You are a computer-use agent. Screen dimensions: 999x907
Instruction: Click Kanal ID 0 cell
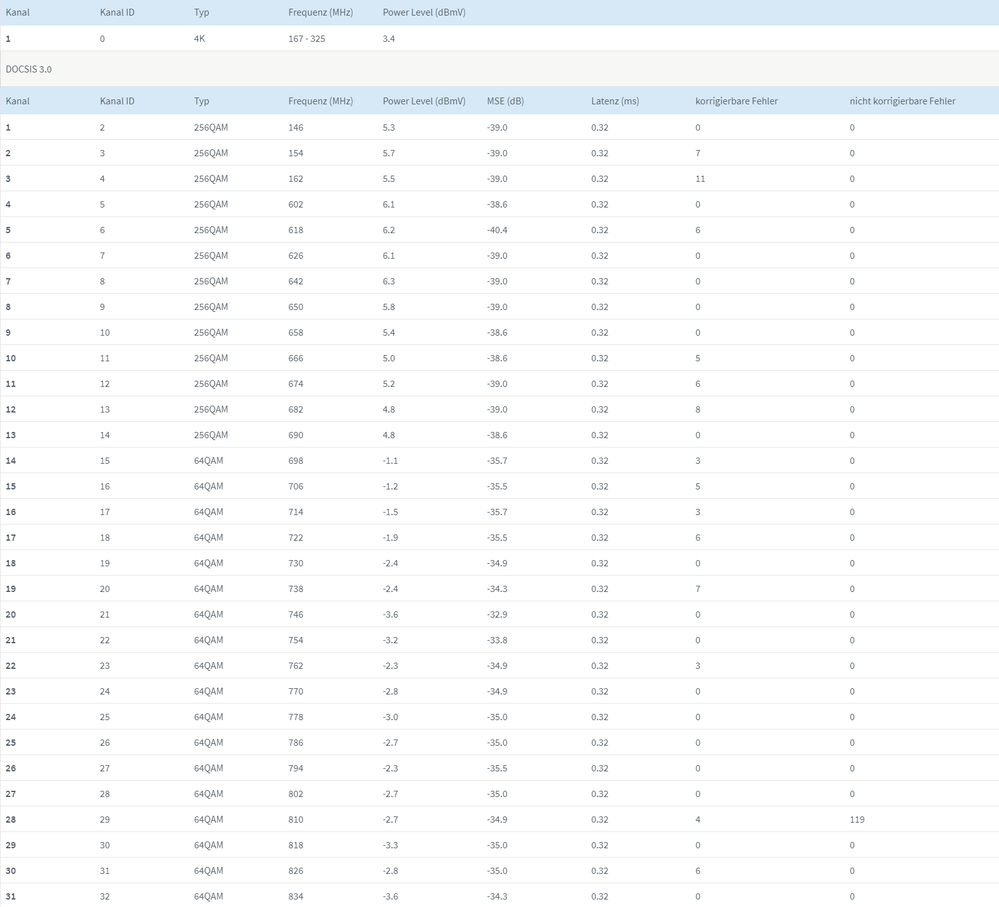click(x=102, y=39)
